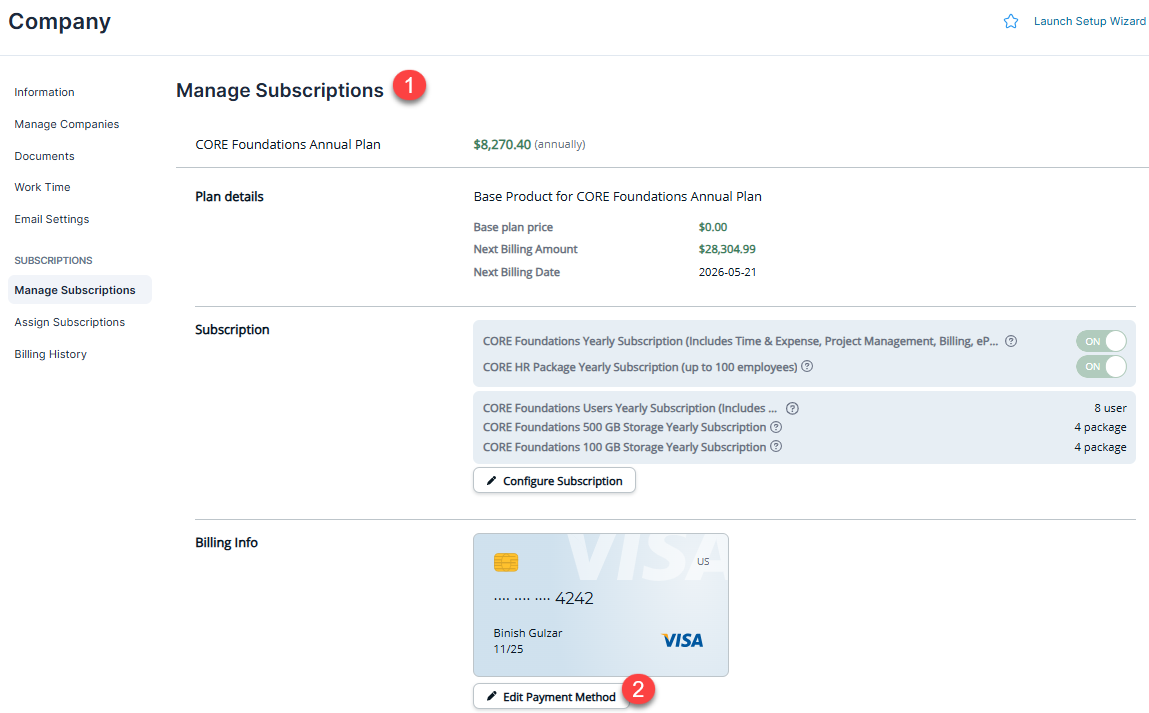Select Manage Subscriptions in the sidebar
The height and width of the screenshot is (713, 1149).
(x=80, y=290)
